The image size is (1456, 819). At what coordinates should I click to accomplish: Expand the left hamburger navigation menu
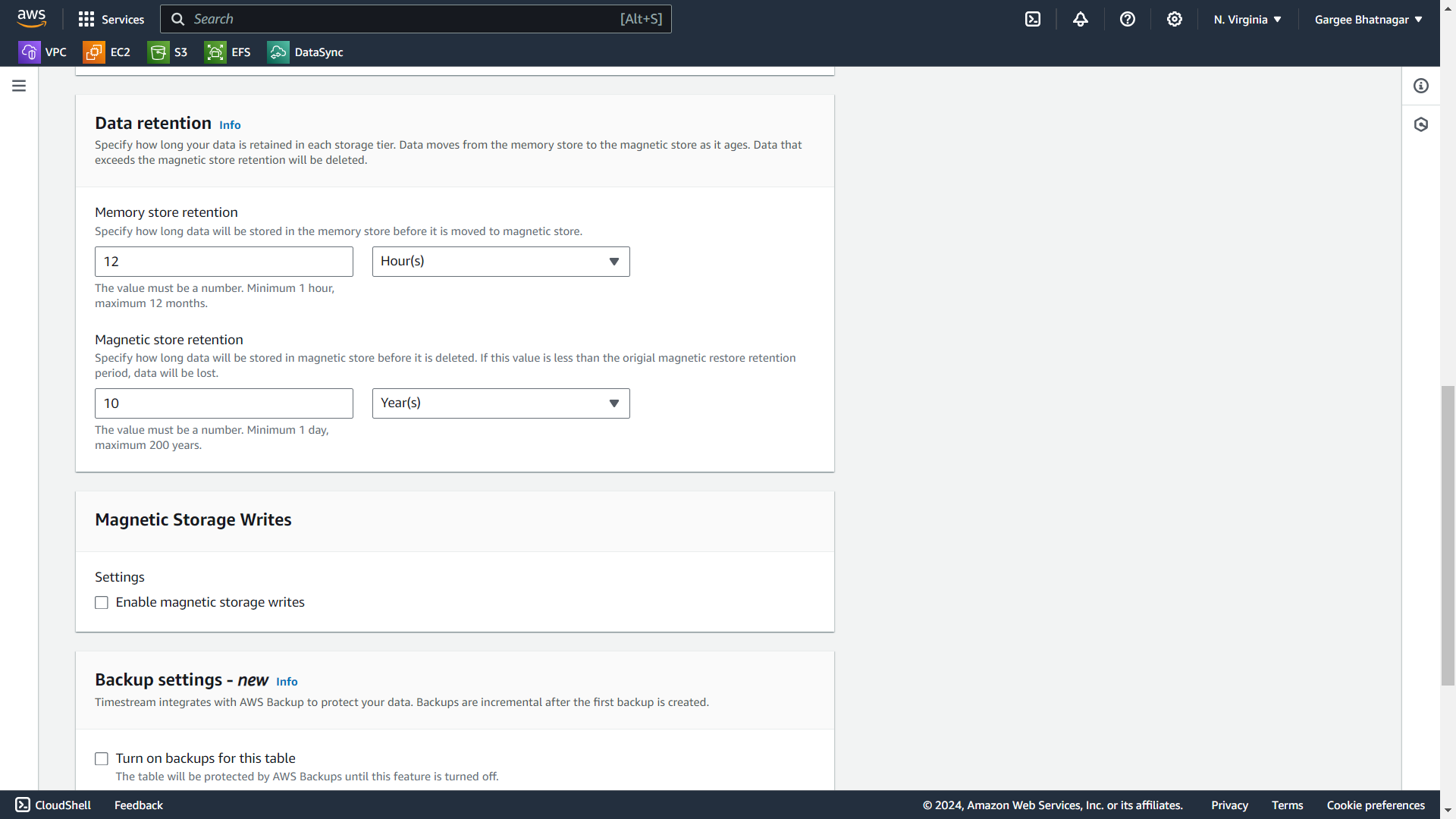coord(19,86)
